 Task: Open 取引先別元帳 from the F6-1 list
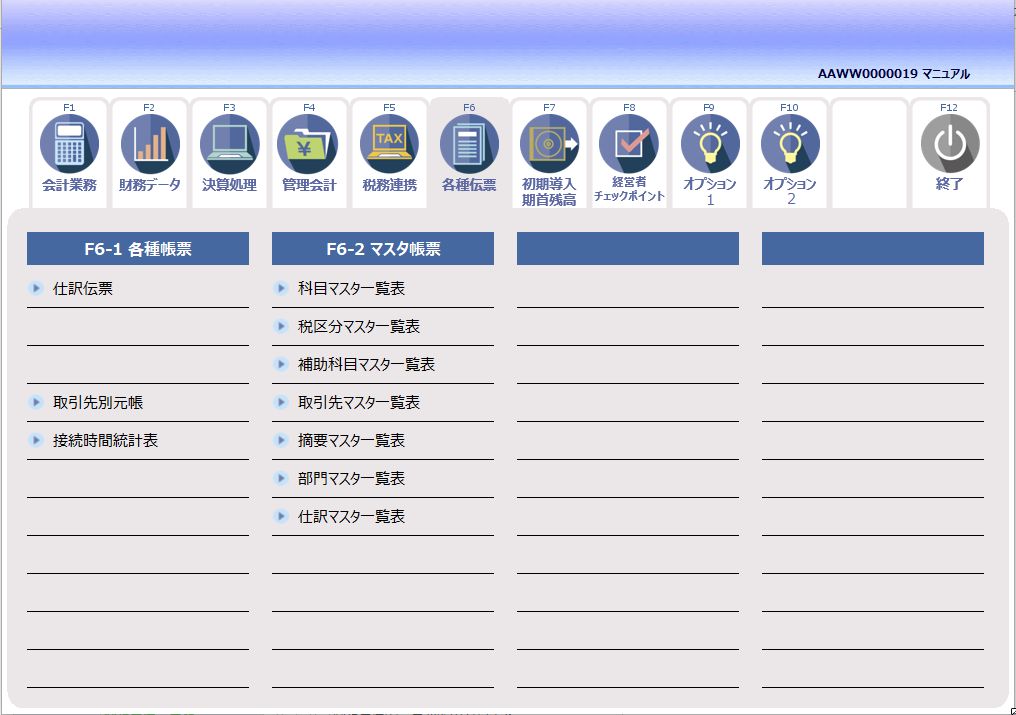[98, 403]
